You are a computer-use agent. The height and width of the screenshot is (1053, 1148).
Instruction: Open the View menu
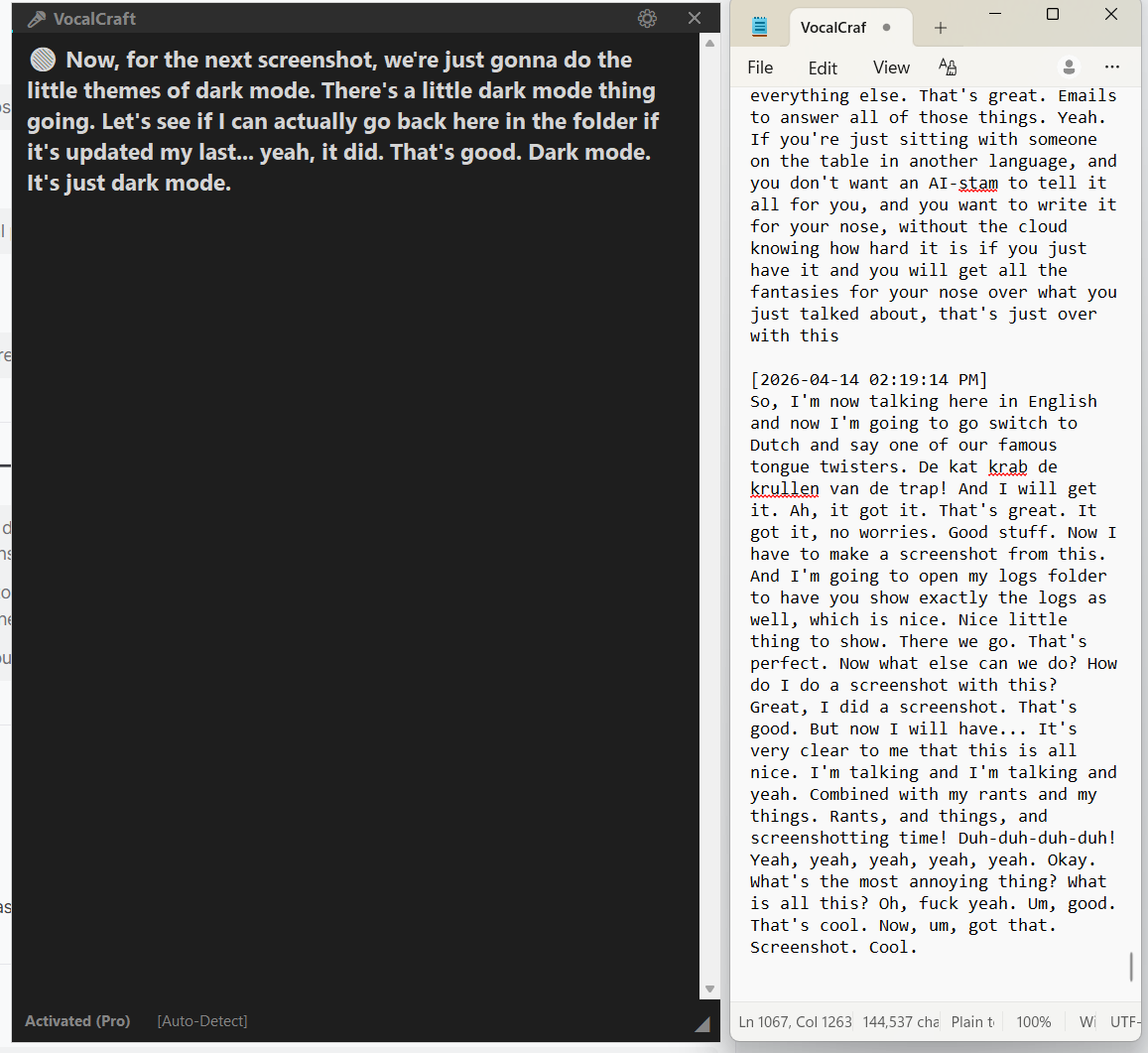[x=890, y=66]
